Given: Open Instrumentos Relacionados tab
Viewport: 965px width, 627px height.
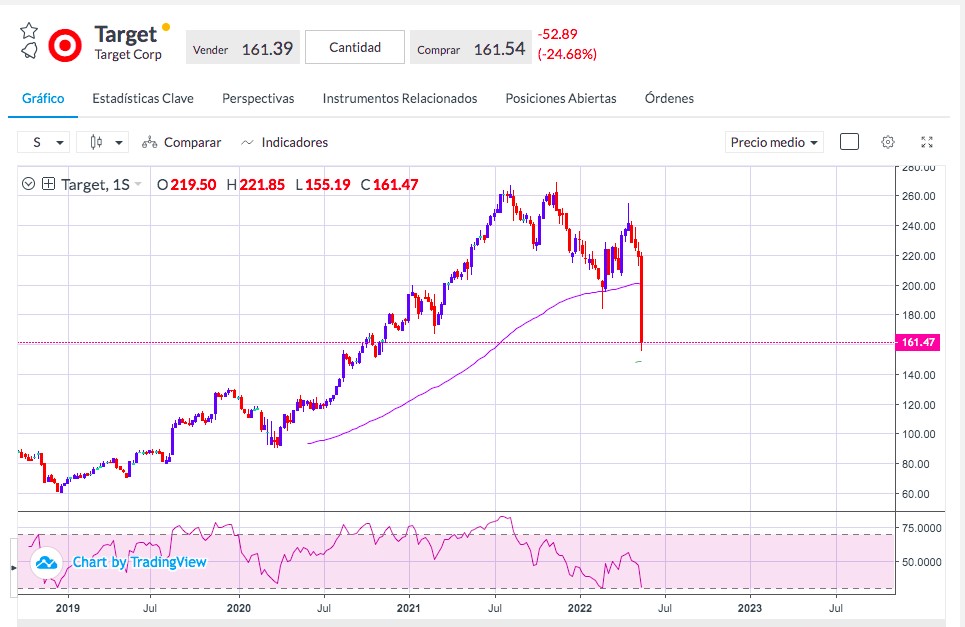Looking at the screenshot, I should pyautogui.click(x=400, y=98).
